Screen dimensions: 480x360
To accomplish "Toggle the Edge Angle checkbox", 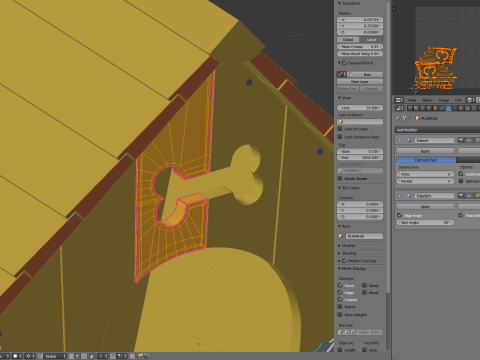I will coord(399,215).
